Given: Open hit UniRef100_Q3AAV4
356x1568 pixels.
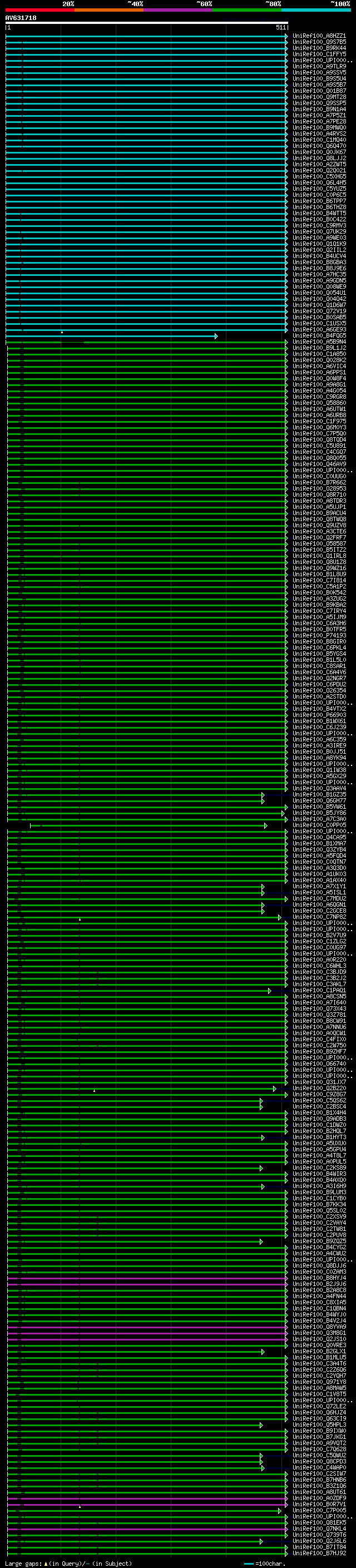Looking at the screenshot, I should (319, 789).
